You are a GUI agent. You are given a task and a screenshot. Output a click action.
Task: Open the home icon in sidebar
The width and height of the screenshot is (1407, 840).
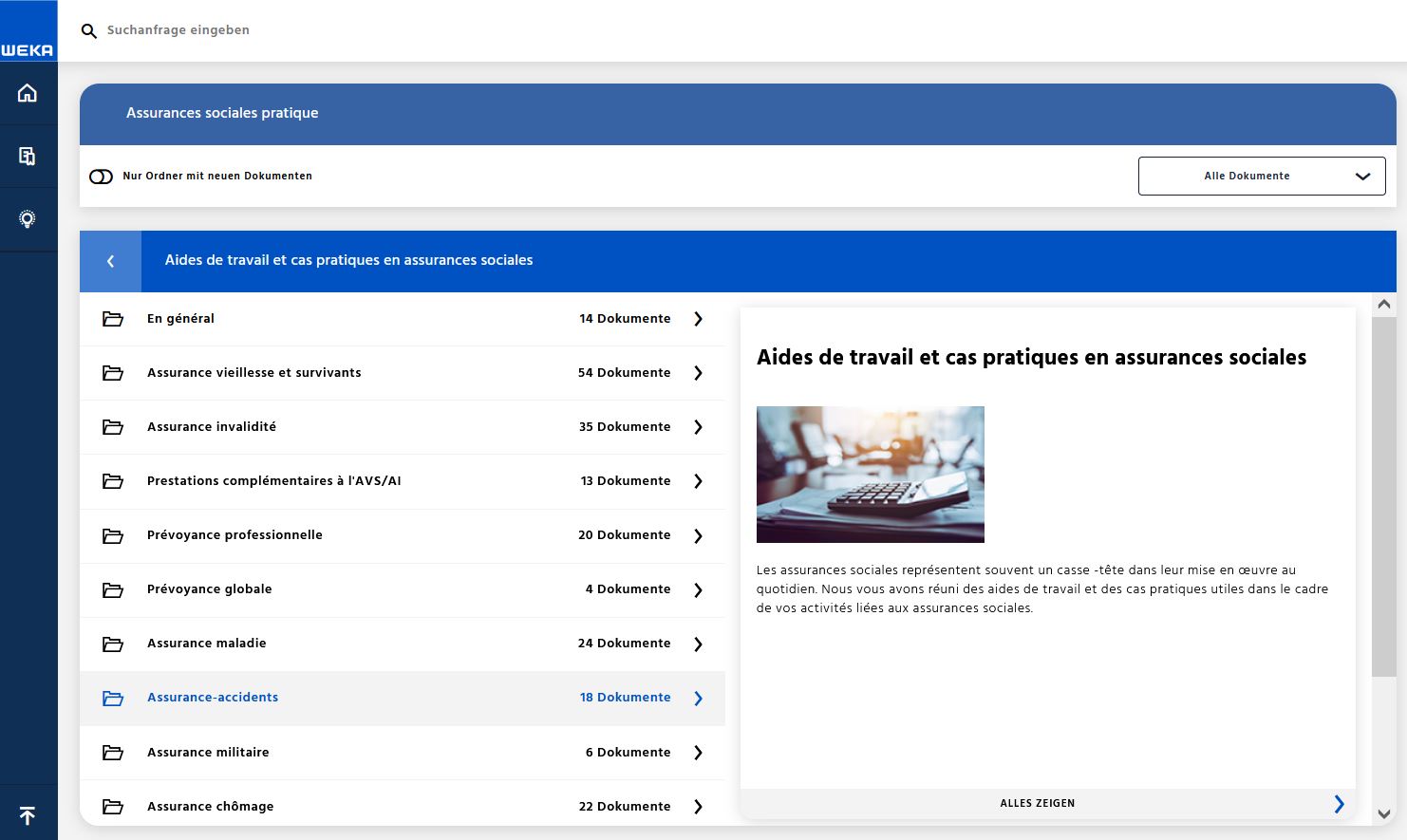coord(28,93)
